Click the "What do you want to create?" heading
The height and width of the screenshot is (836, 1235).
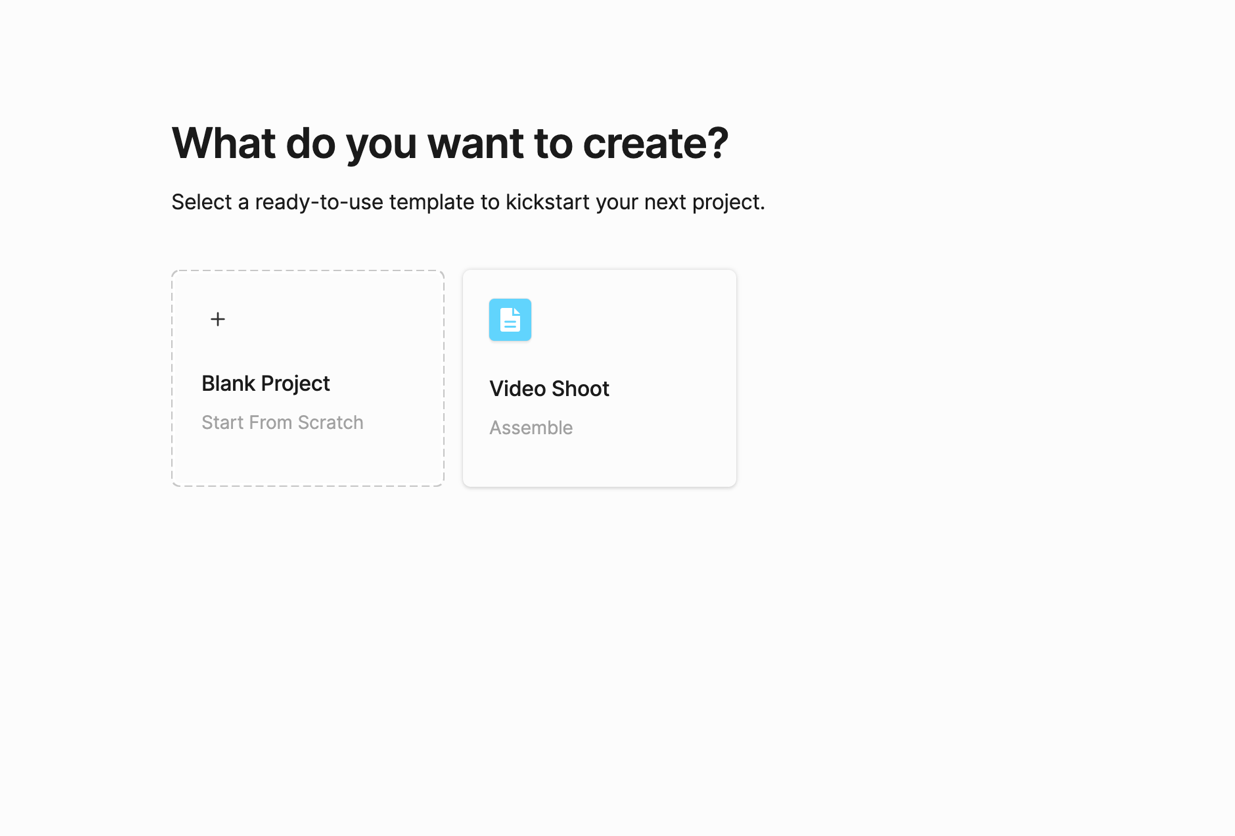(449, 143)
